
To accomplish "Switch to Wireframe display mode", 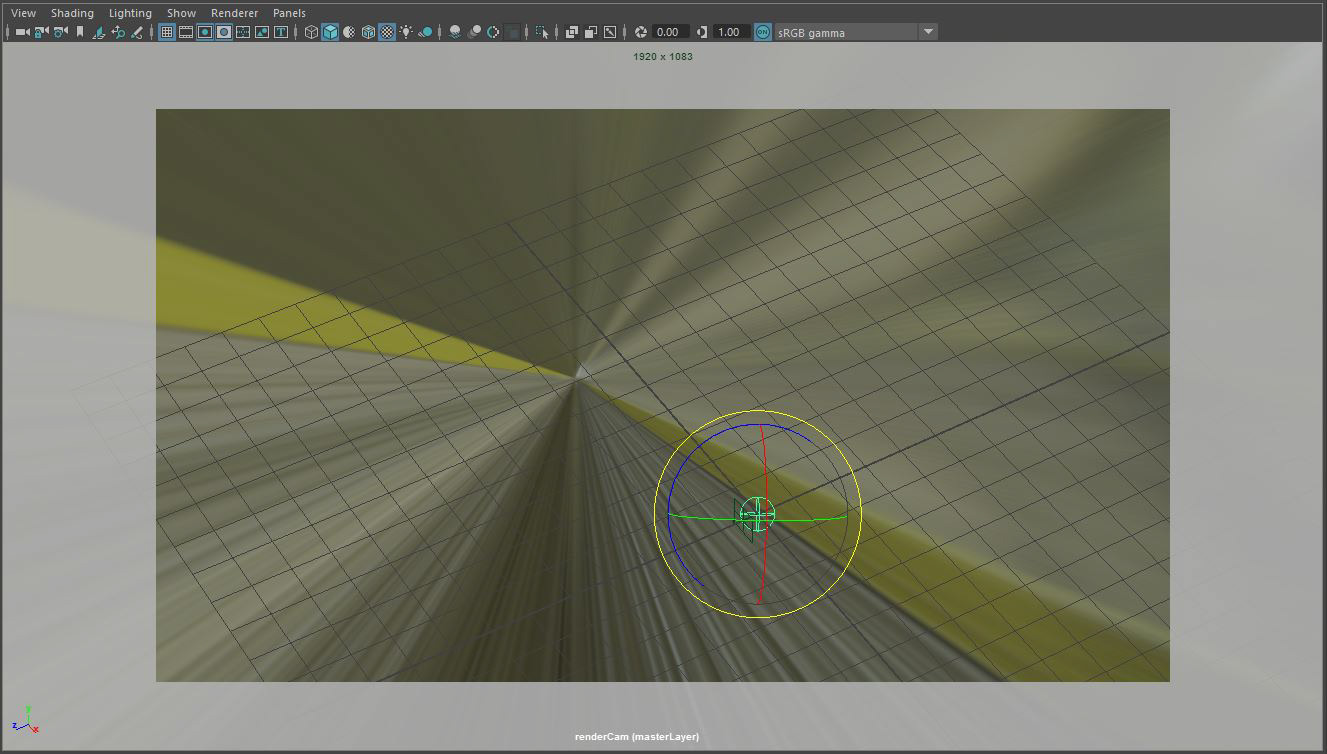I will coord(312,32).
